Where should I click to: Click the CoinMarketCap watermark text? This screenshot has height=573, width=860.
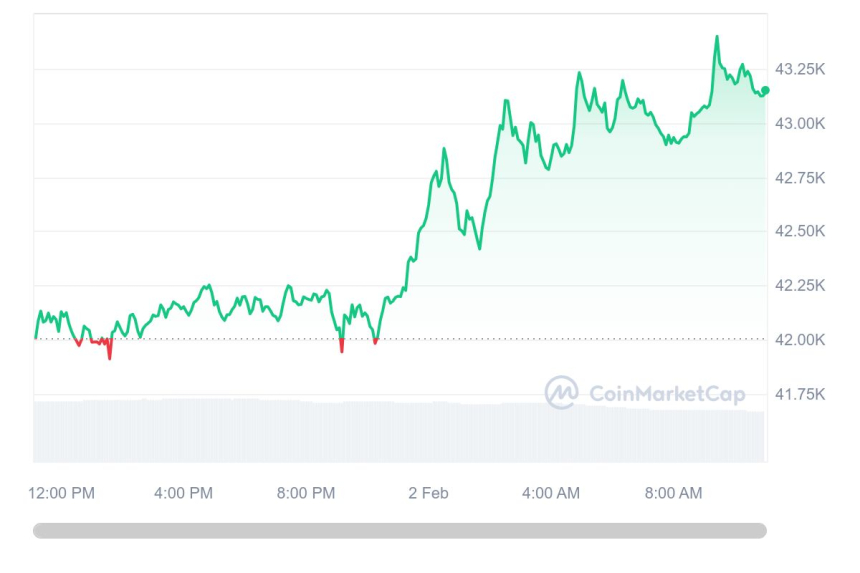click(x=667, y=394)
